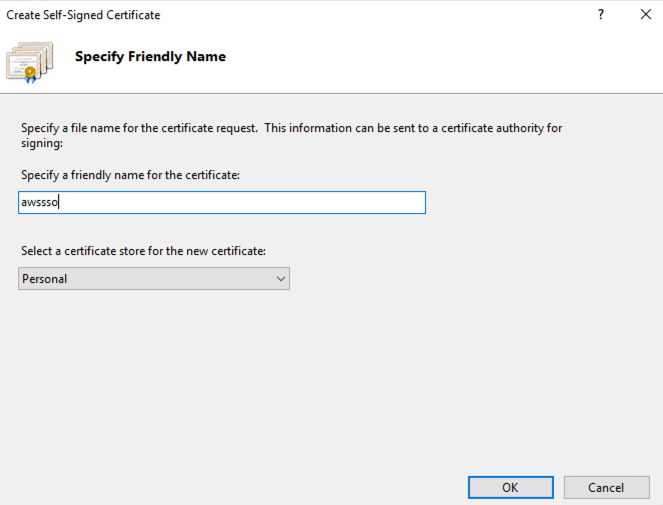Click the certificate stack icon
663x505 pixels.
click(30, 62)
